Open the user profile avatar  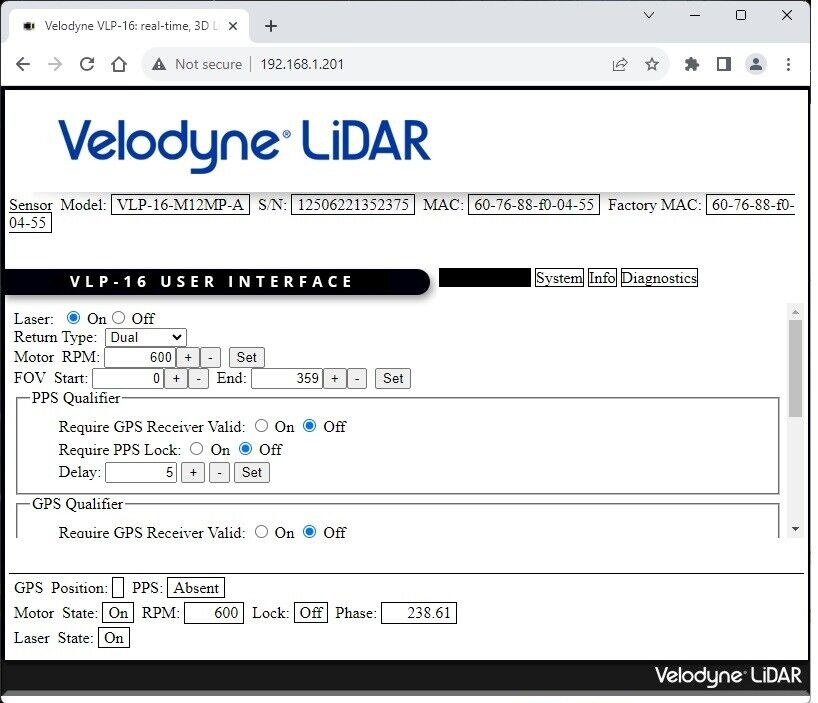tap(755, 64)
